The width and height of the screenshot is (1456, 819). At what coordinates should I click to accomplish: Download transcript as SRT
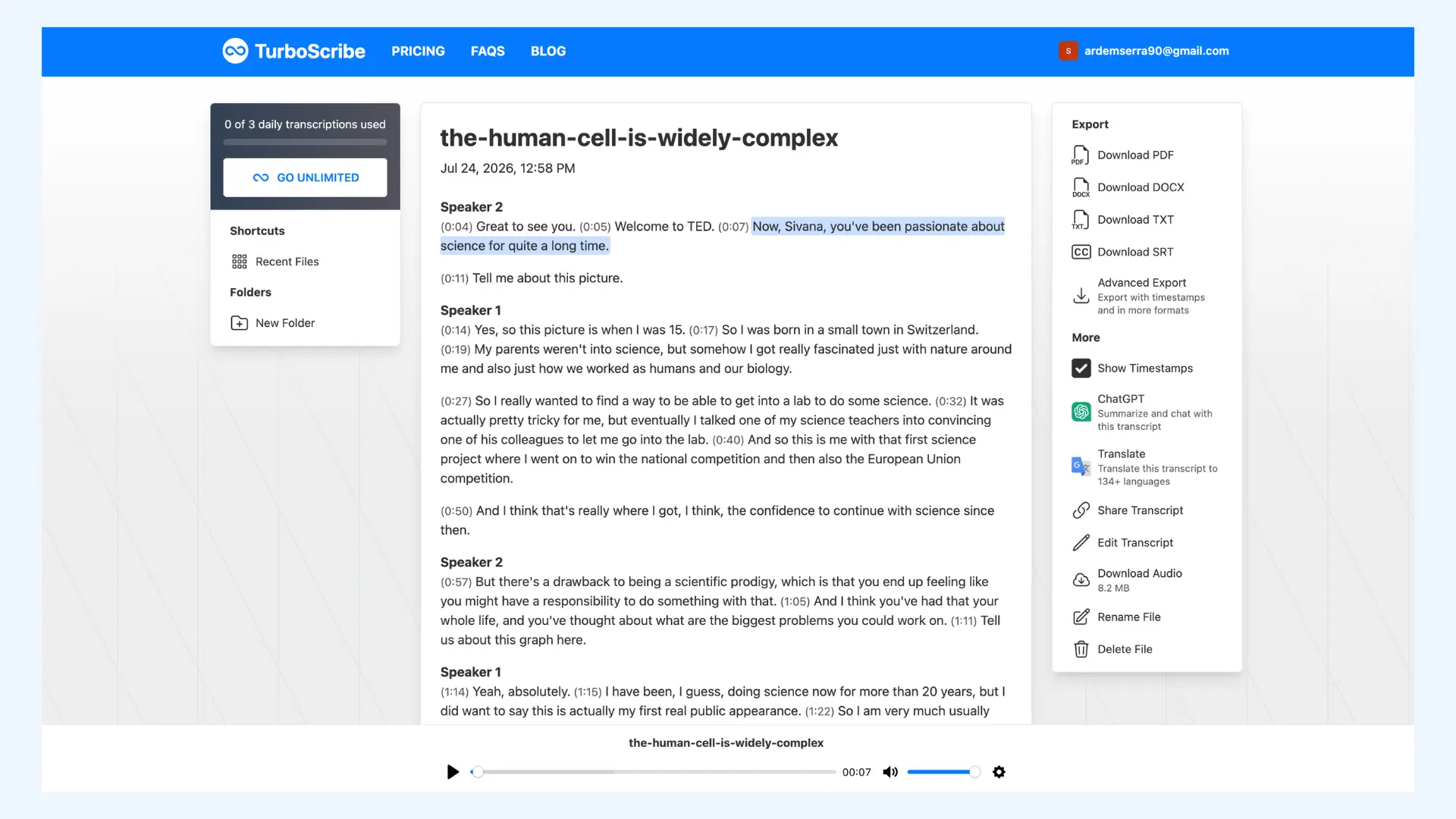coord(1135,252)
